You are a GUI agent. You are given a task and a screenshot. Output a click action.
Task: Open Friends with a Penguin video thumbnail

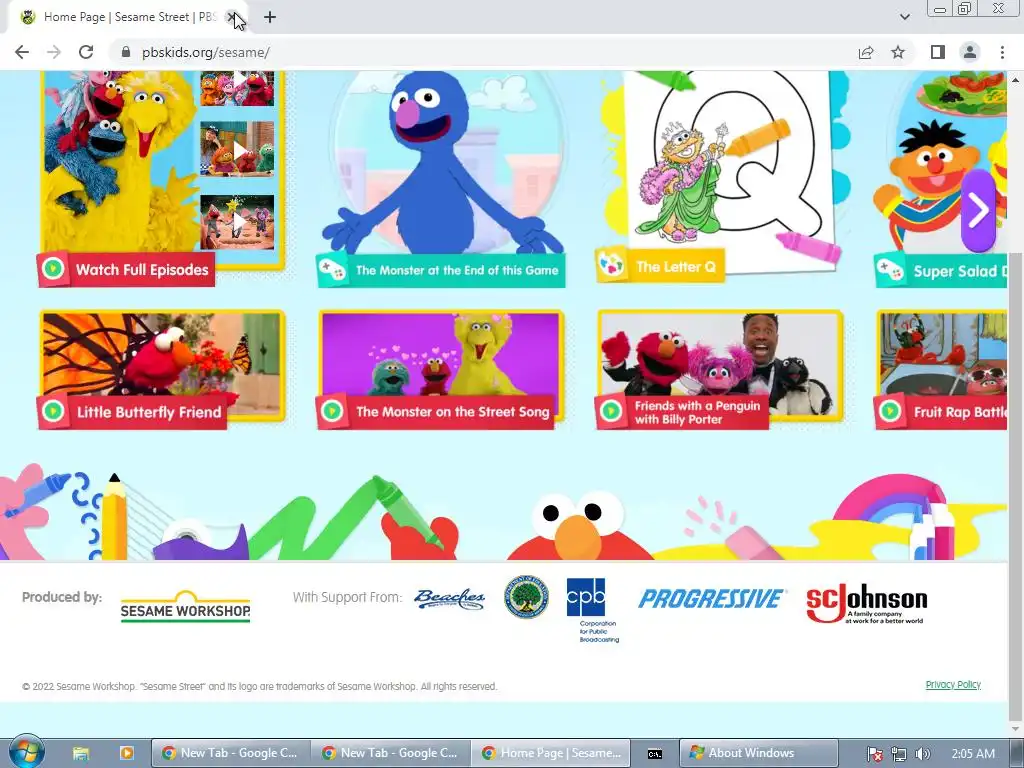pyautogui.click(x=720, y=364)
